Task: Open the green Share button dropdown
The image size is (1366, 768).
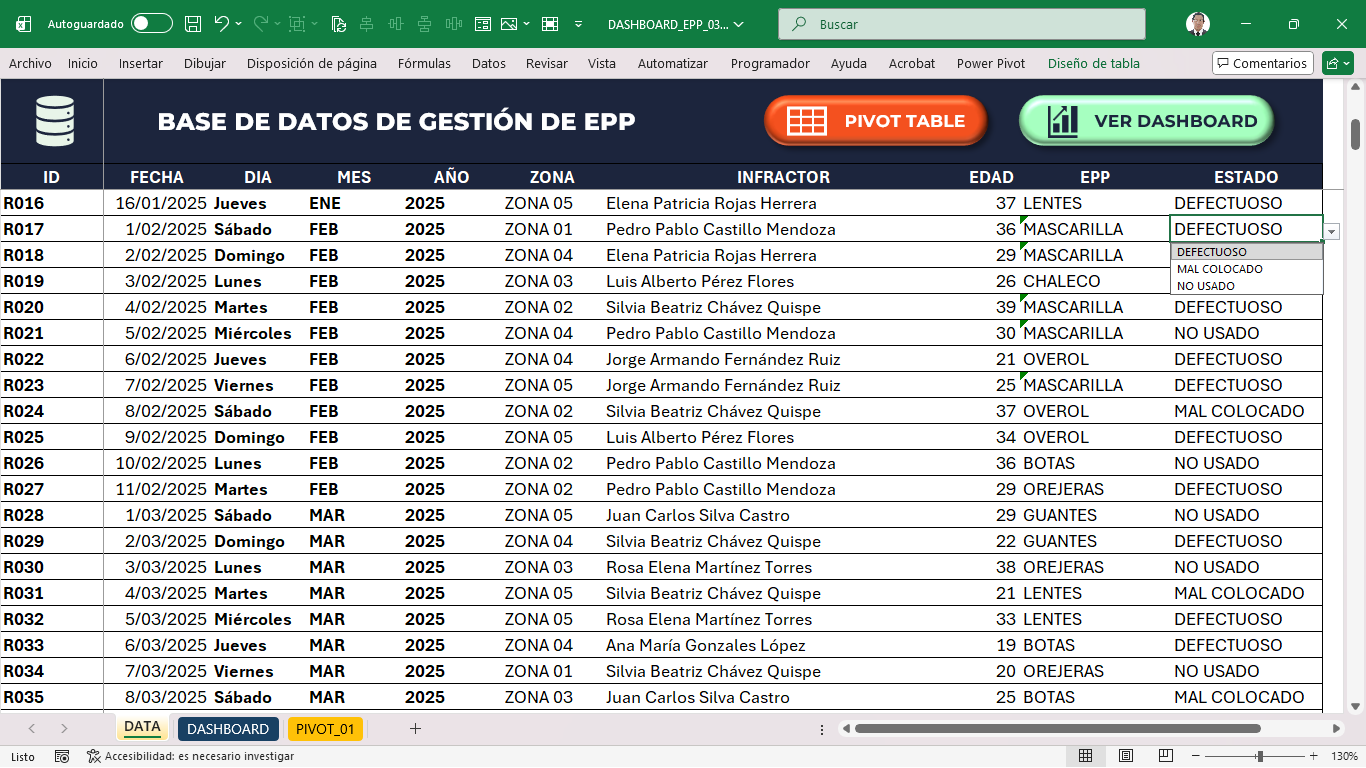Action: tap(1337, 63)
